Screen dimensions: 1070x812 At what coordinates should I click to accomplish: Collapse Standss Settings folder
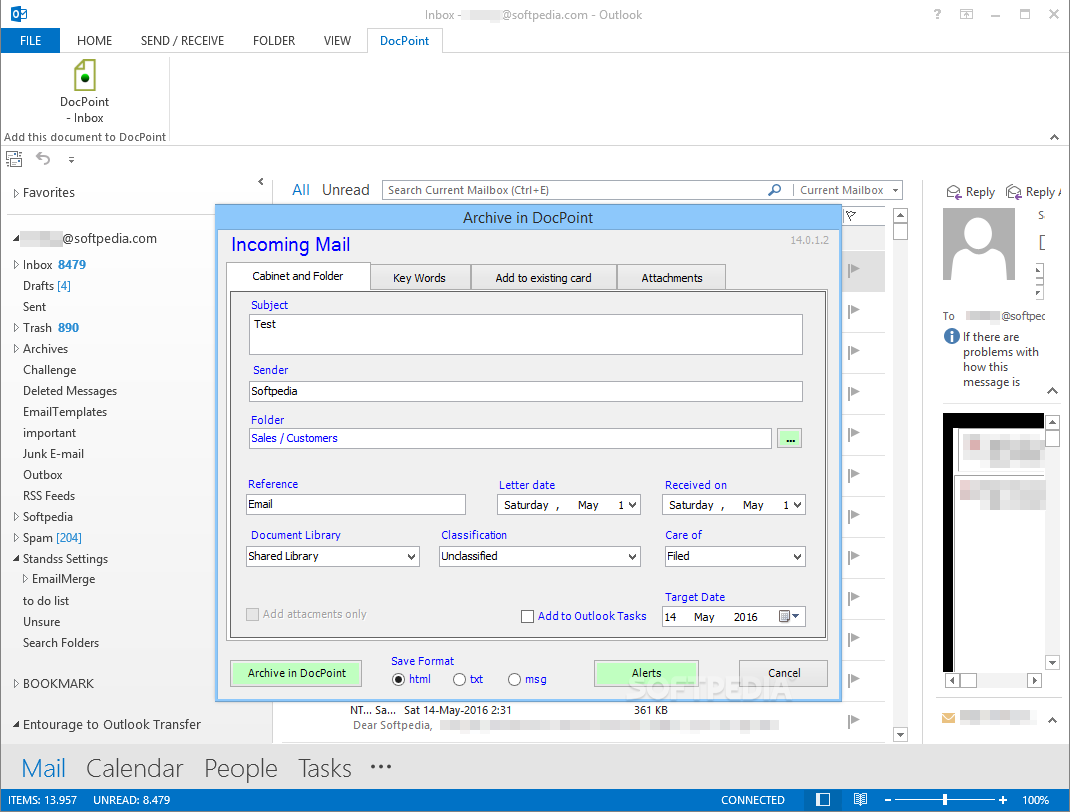(x=16, y=558)
